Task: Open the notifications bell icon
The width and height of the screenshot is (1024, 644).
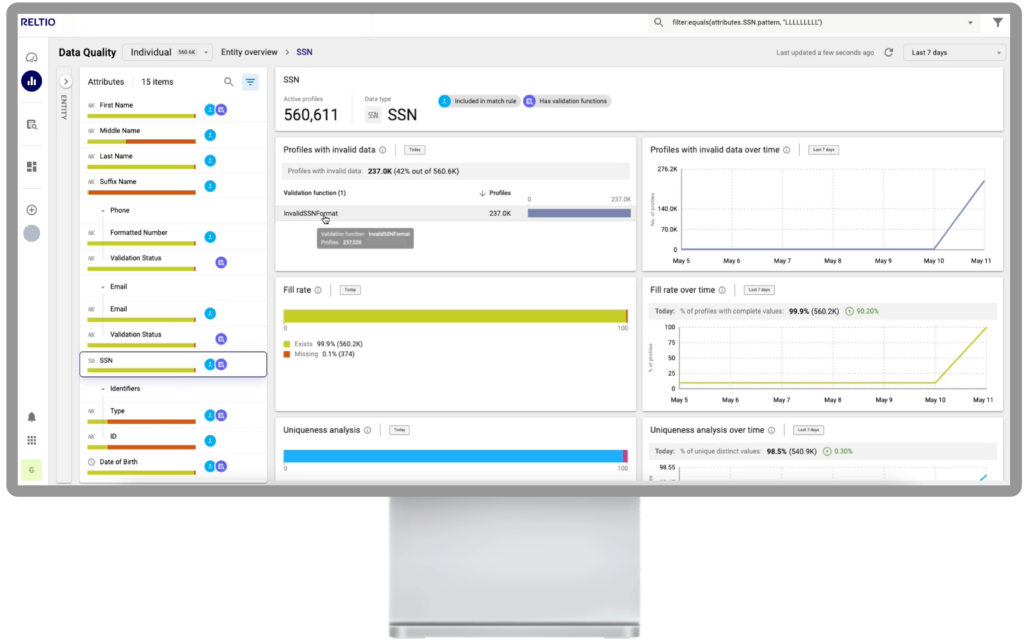Action: 31,416
